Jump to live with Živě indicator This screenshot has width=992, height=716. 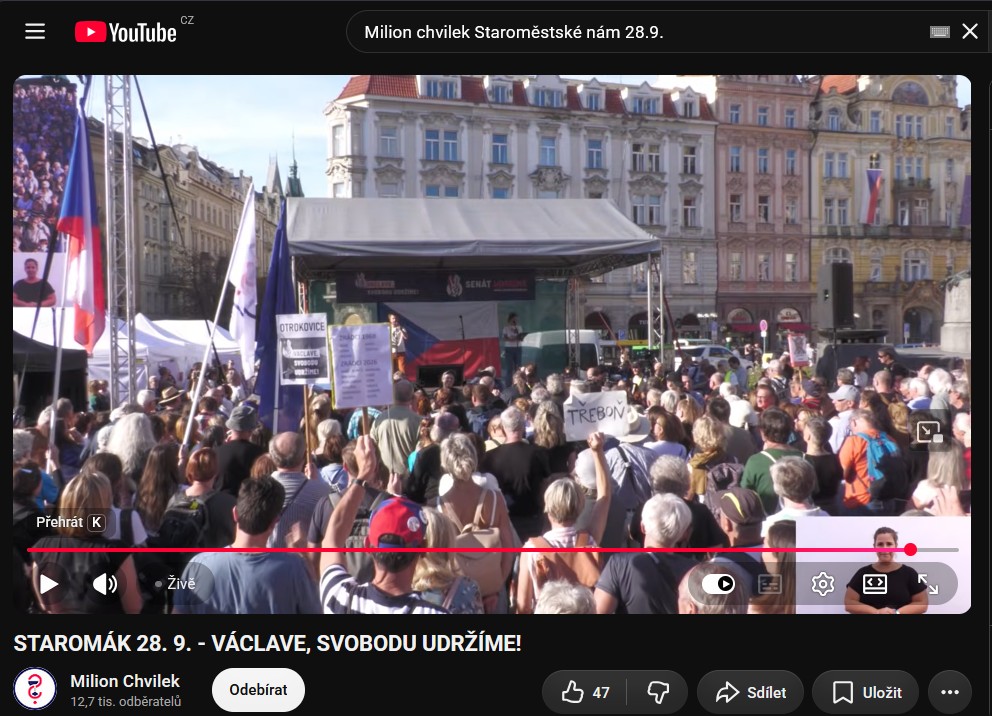[x=175, y=584]
